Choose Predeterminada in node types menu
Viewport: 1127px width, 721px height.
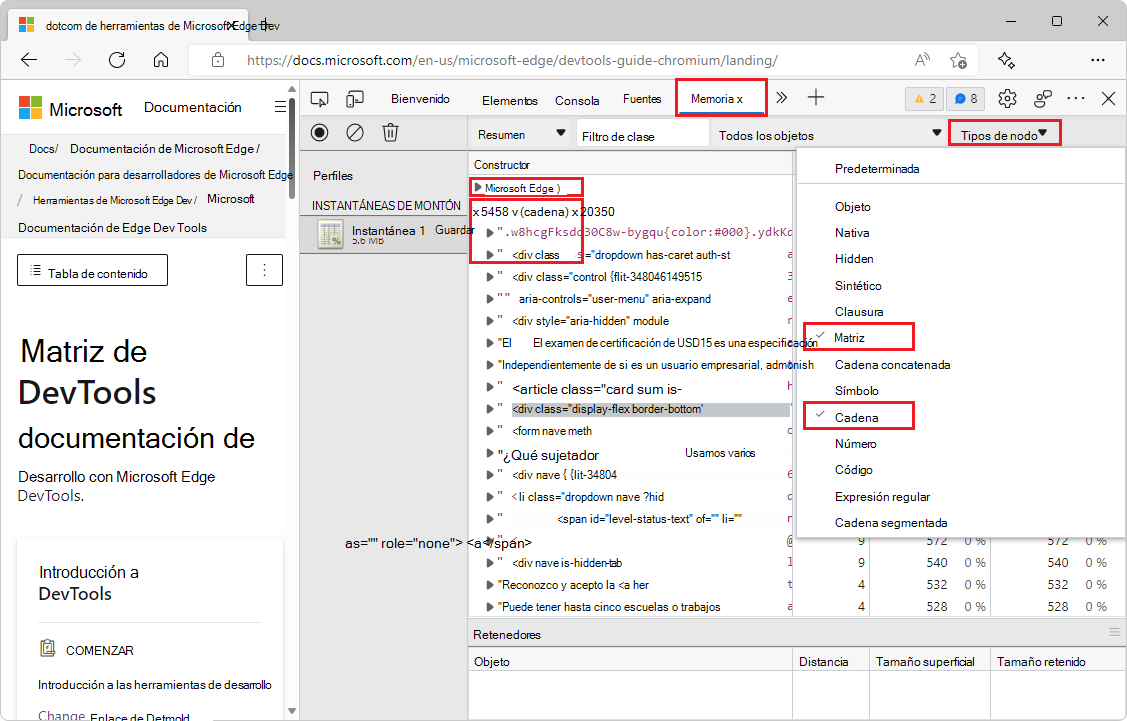pyautogui.click(x=877, y=169)
